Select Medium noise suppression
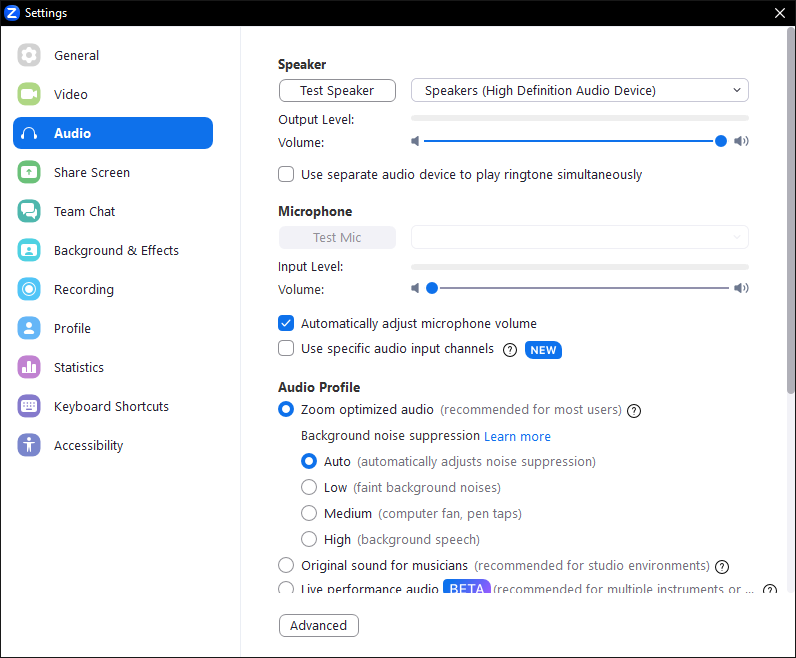Viewport: 796px width, 658px height. tap(309, 513)
